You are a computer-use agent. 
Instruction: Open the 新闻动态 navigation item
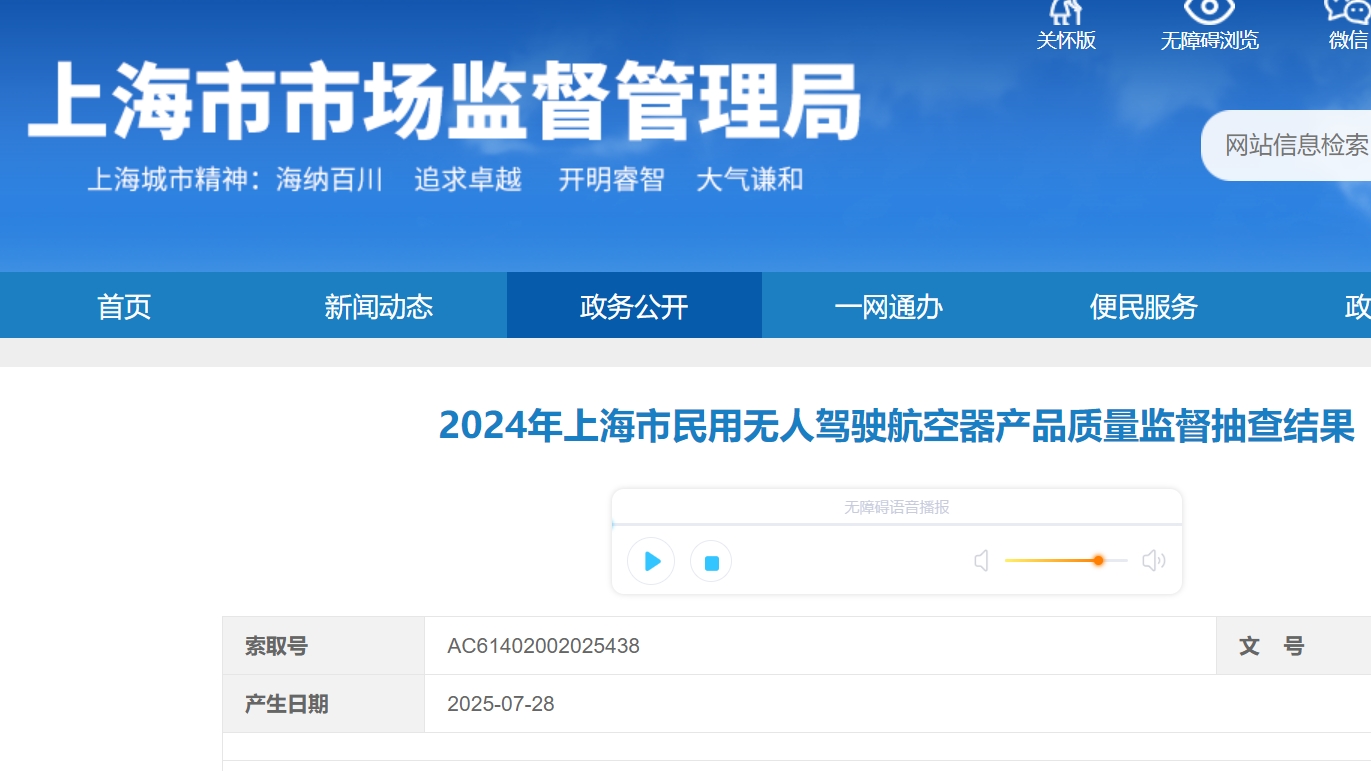point(378,306)
